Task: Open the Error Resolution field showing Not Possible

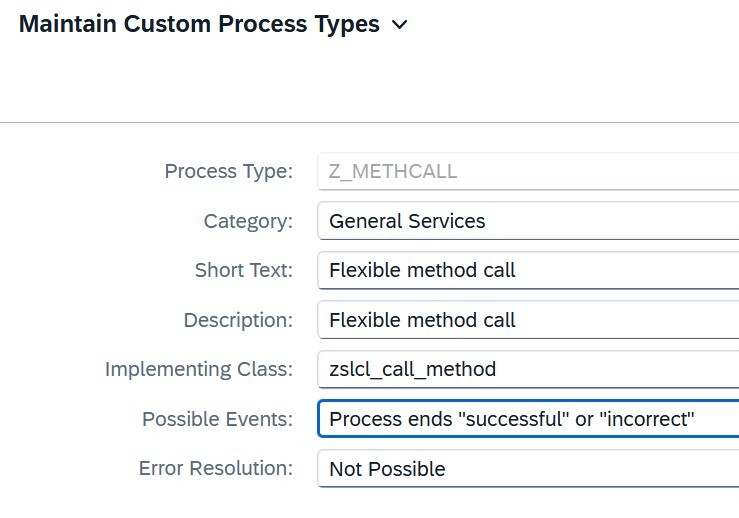Action: [528, 469]
